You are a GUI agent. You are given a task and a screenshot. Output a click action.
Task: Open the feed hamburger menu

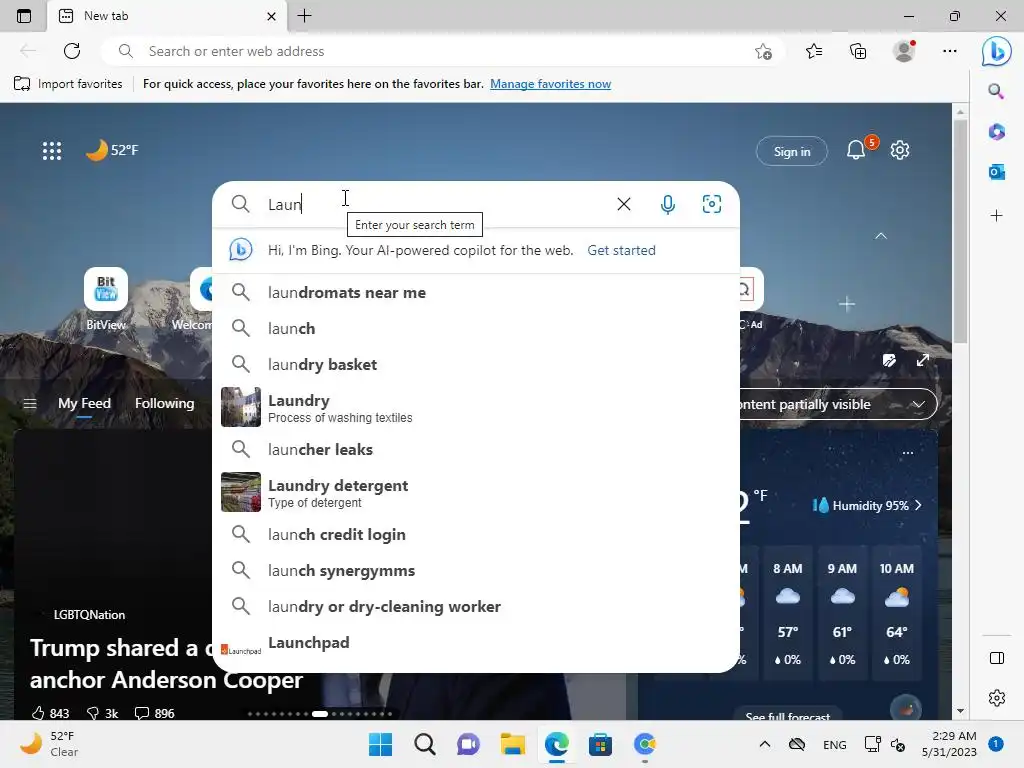tap(29, 404)
